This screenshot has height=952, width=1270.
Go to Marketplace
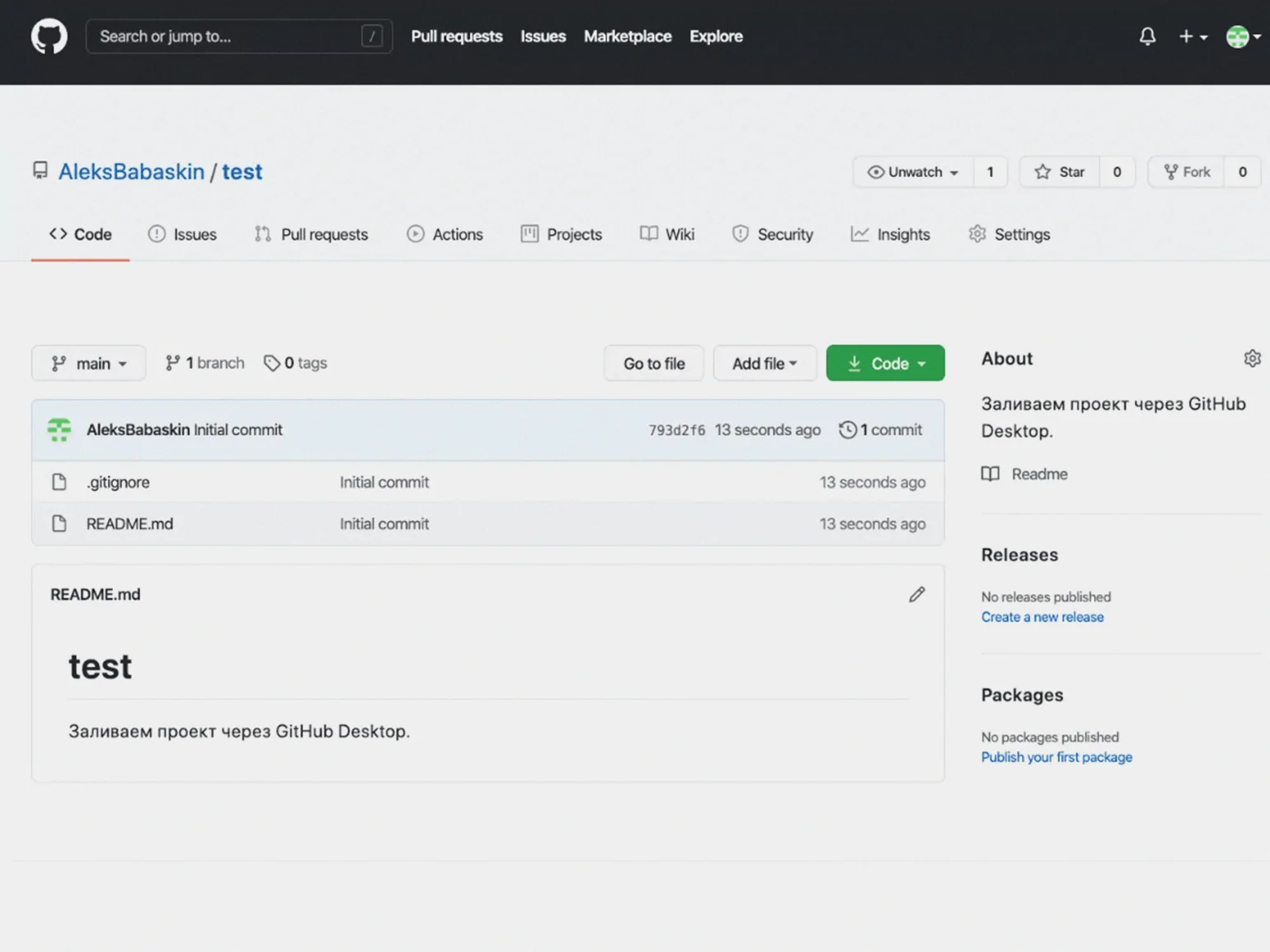pos(628,36)
